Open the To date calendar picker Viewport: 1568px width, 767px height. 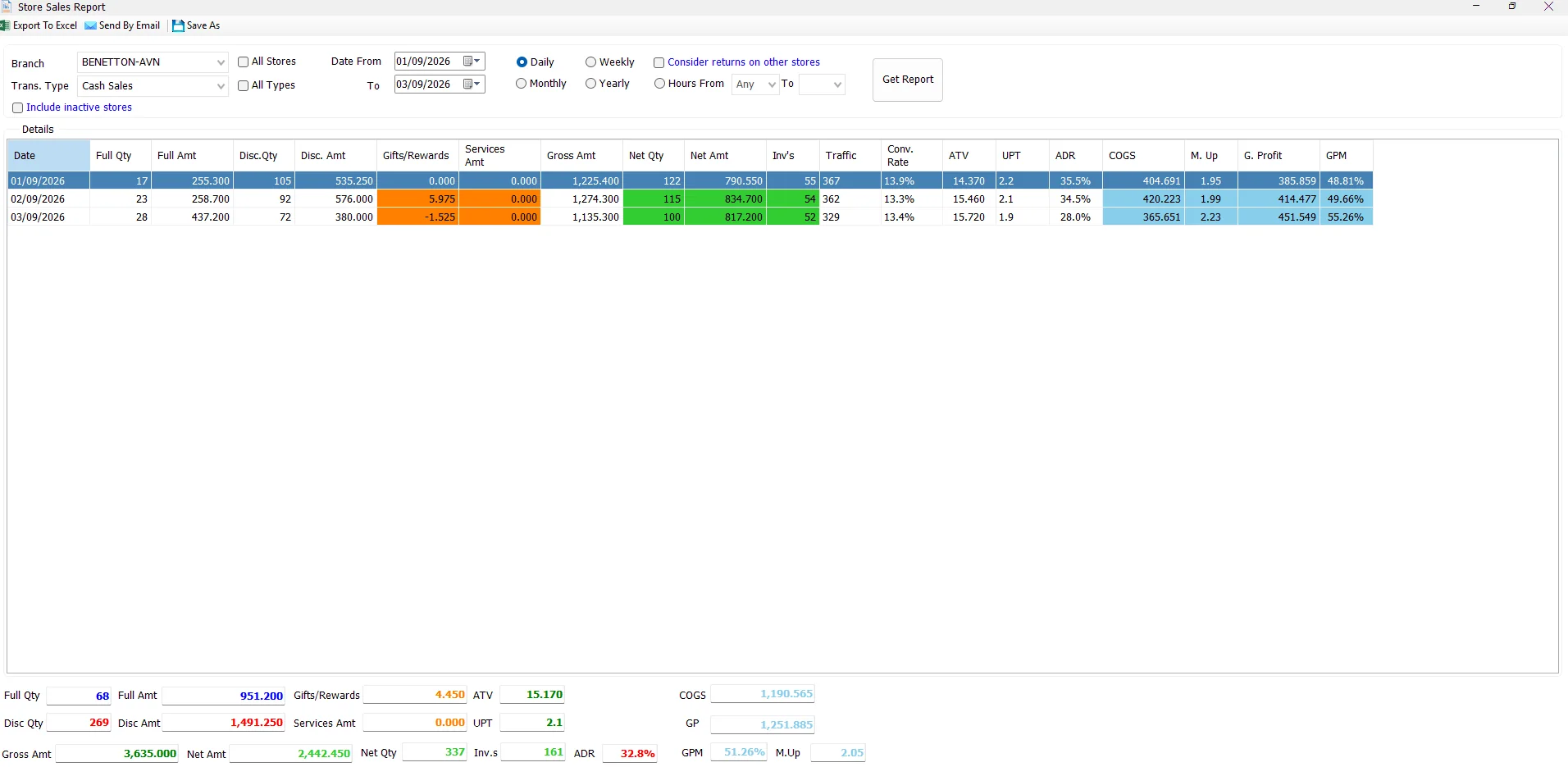click(472, 84)
